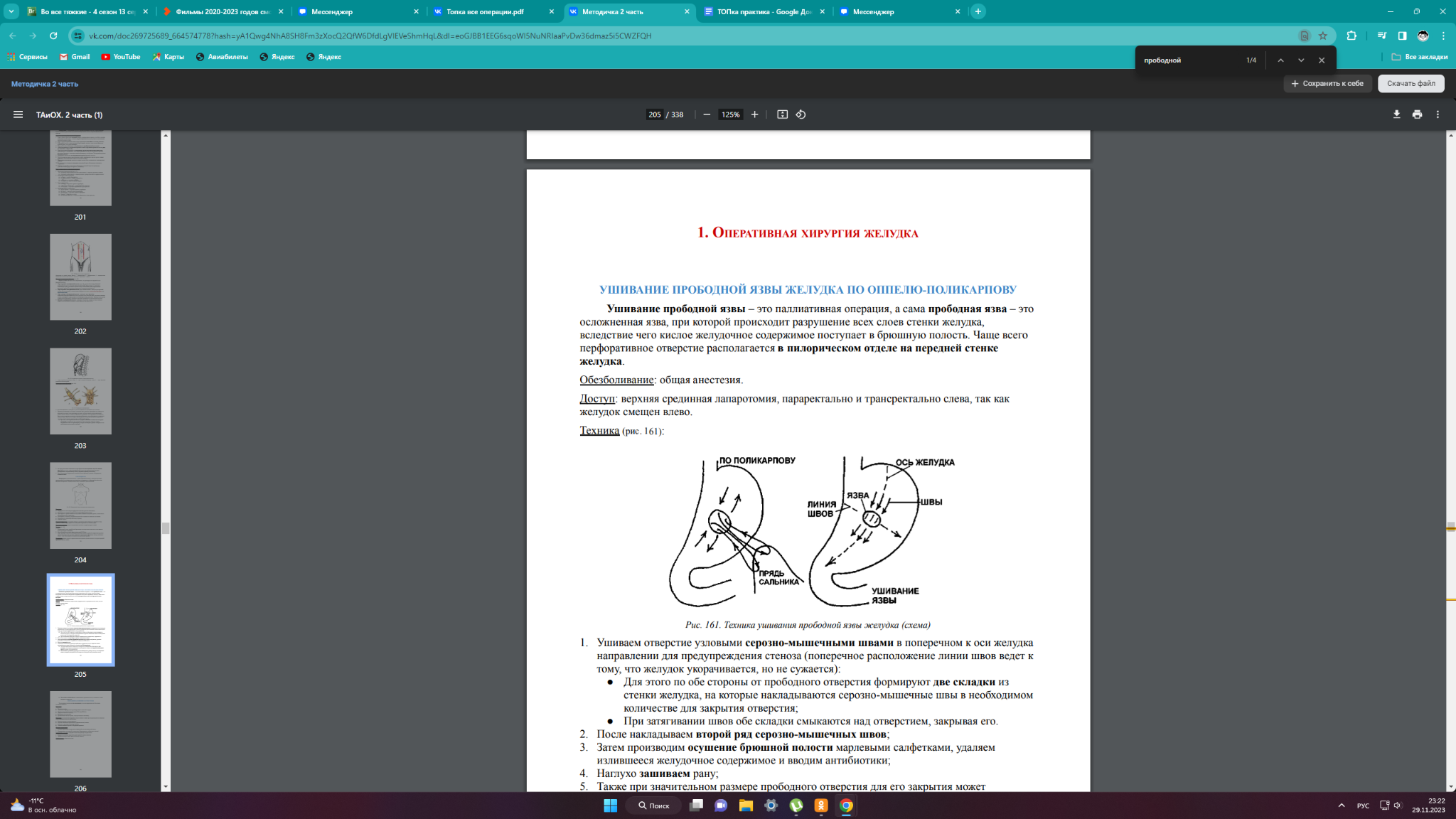The width and height of the screenshot is (1456, 819).
Task: Go forward in browser history
Action: [33, 36]
